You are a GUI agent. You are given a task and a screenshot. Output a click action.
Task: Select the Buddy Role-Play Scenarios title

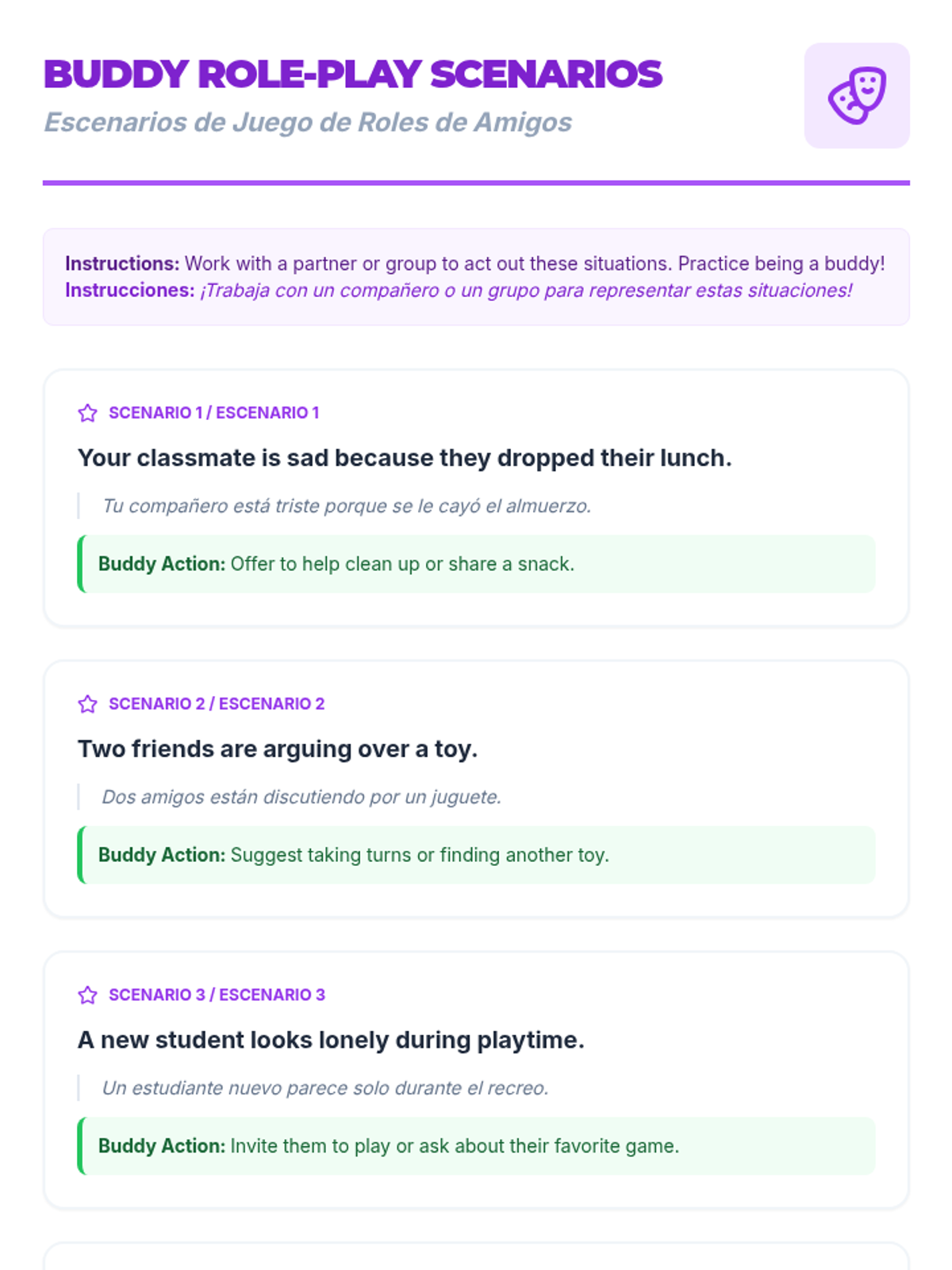352,75
